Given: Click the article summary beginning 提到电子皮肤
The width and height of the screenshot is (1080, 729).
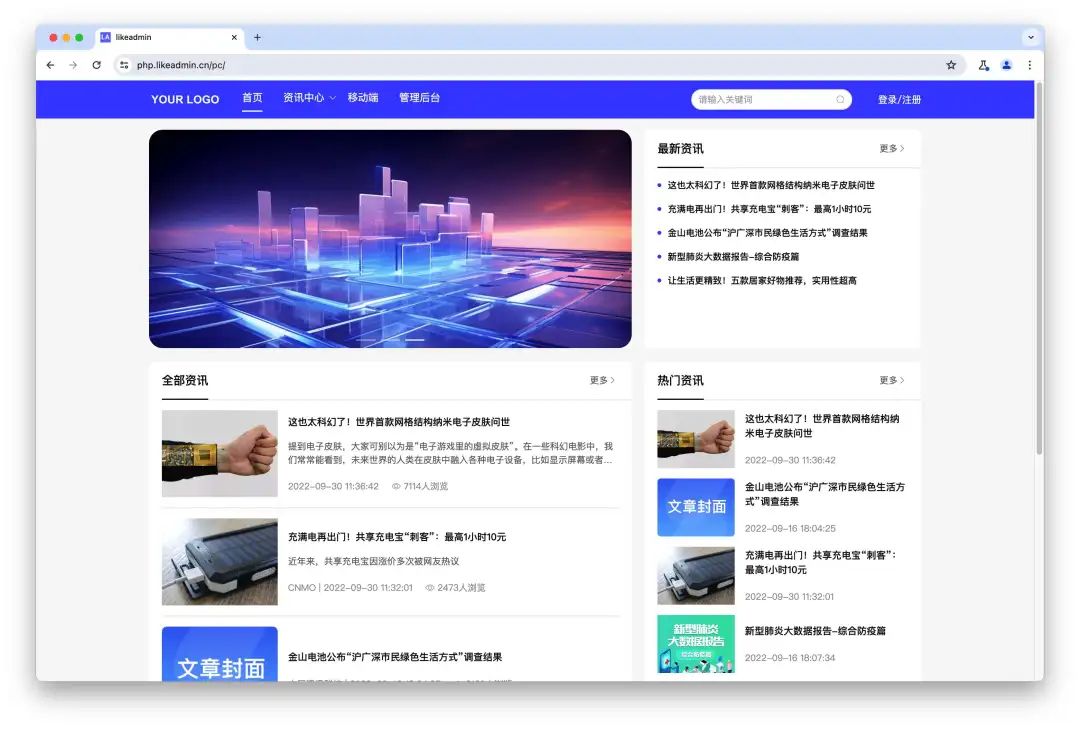Looking at the screenshot, I should pyautogui.click(x=450, y=453).
